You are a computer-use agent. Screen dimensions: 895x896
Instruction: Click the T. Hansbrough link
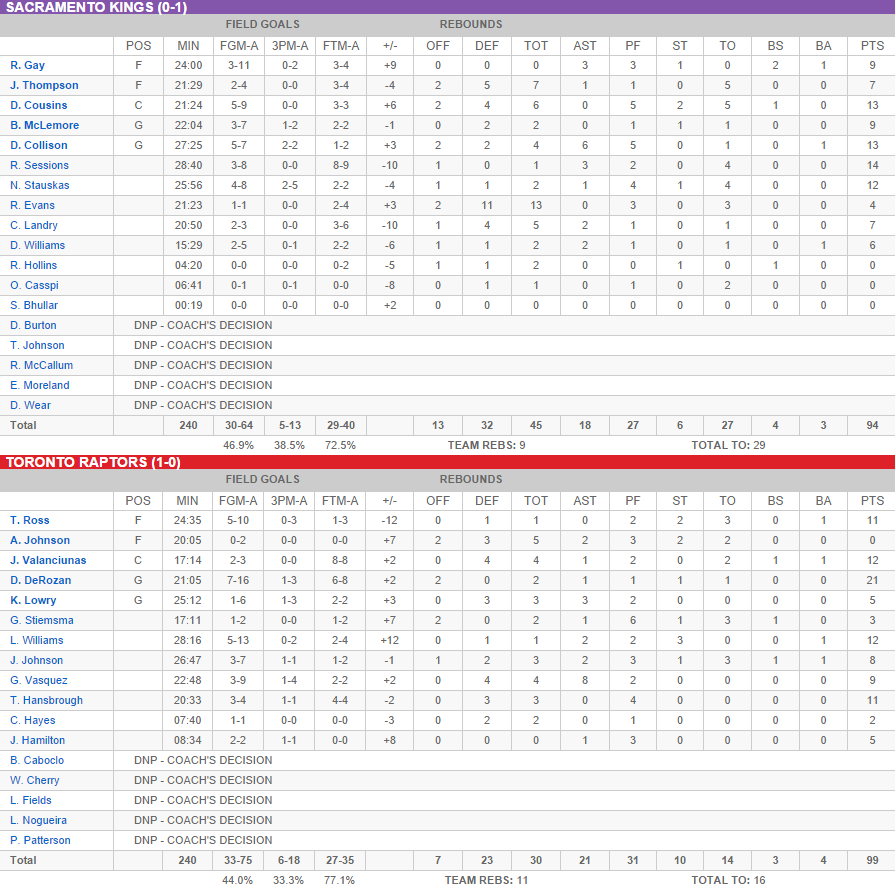tap(46, 700)
